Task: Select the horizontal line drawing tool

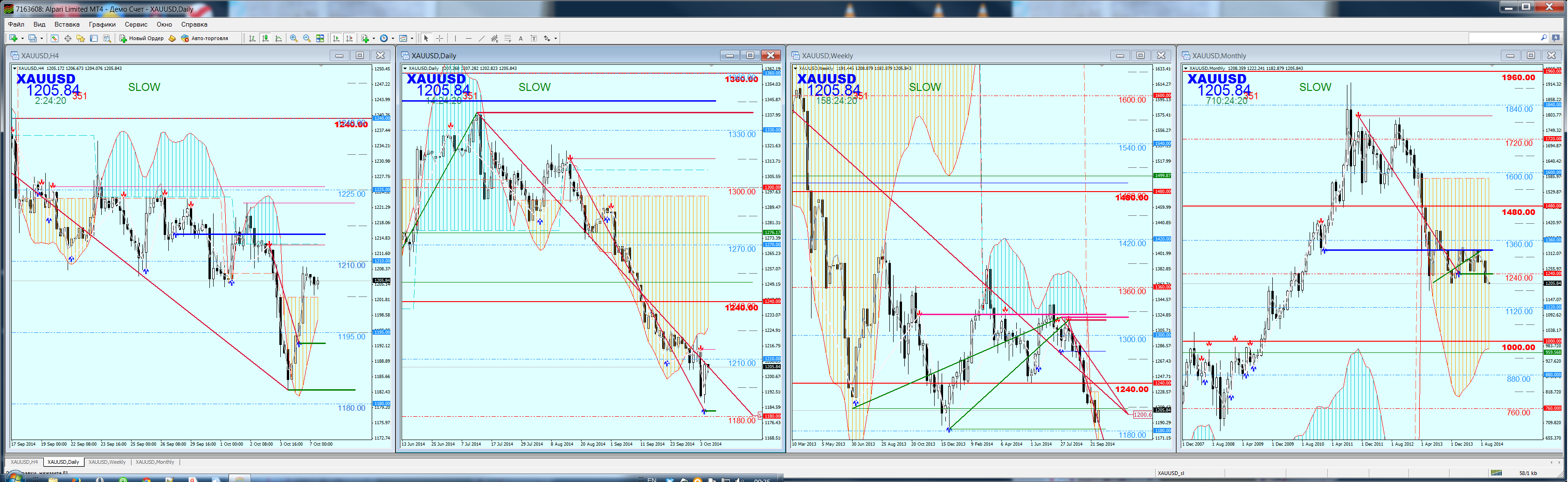Action: click(x=469, y=38)
